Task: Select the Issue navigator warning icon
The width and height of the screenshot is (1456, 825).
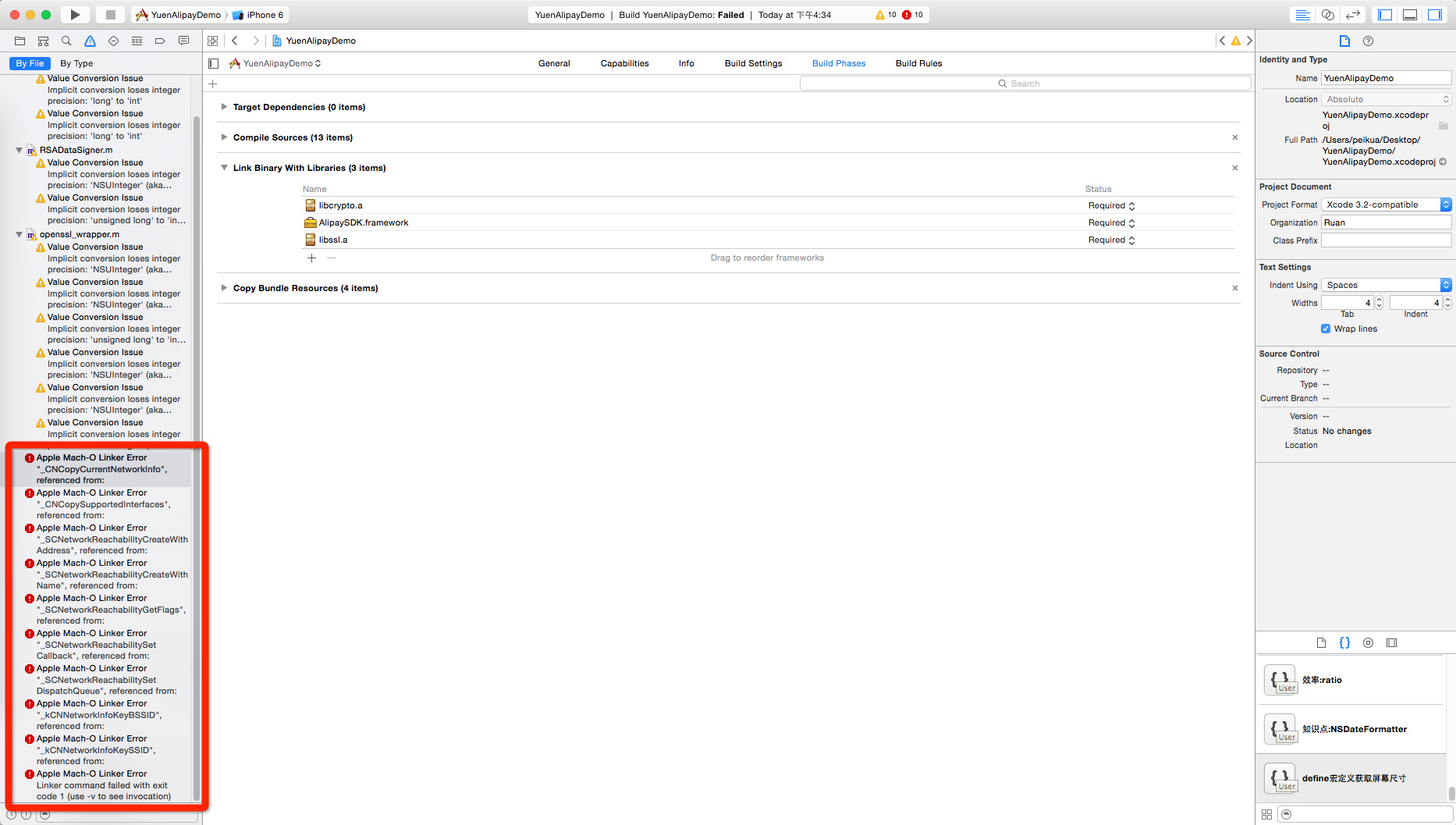Action: click(91, 41)
